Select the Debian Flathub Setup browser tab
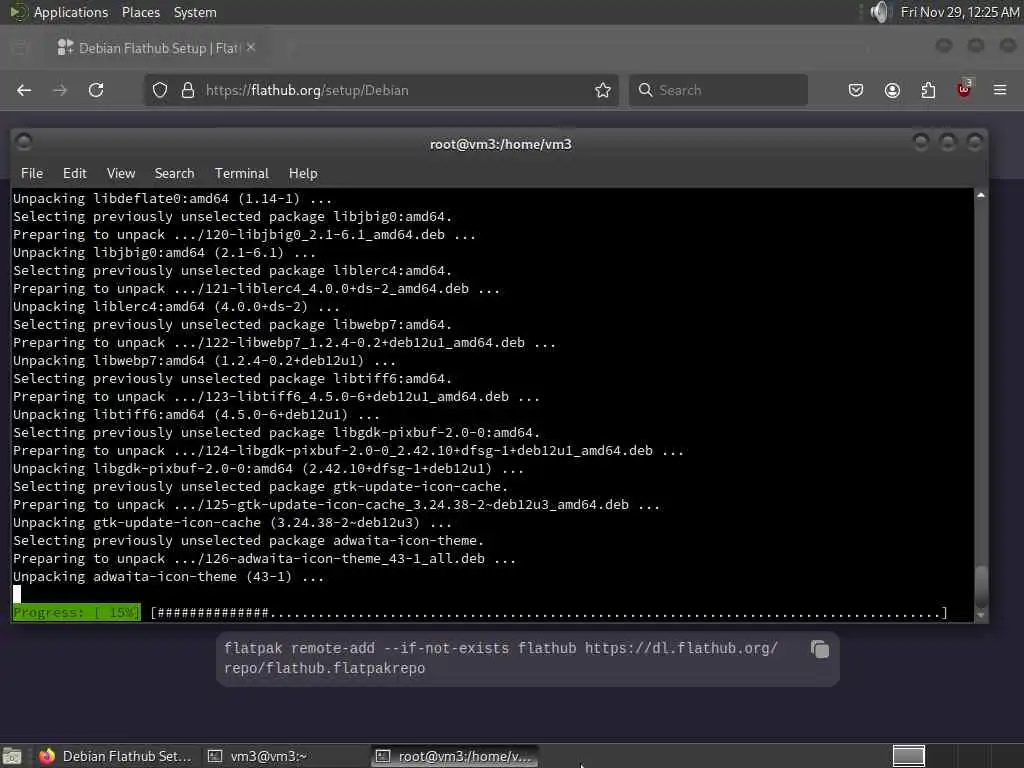 pos(155,48)
